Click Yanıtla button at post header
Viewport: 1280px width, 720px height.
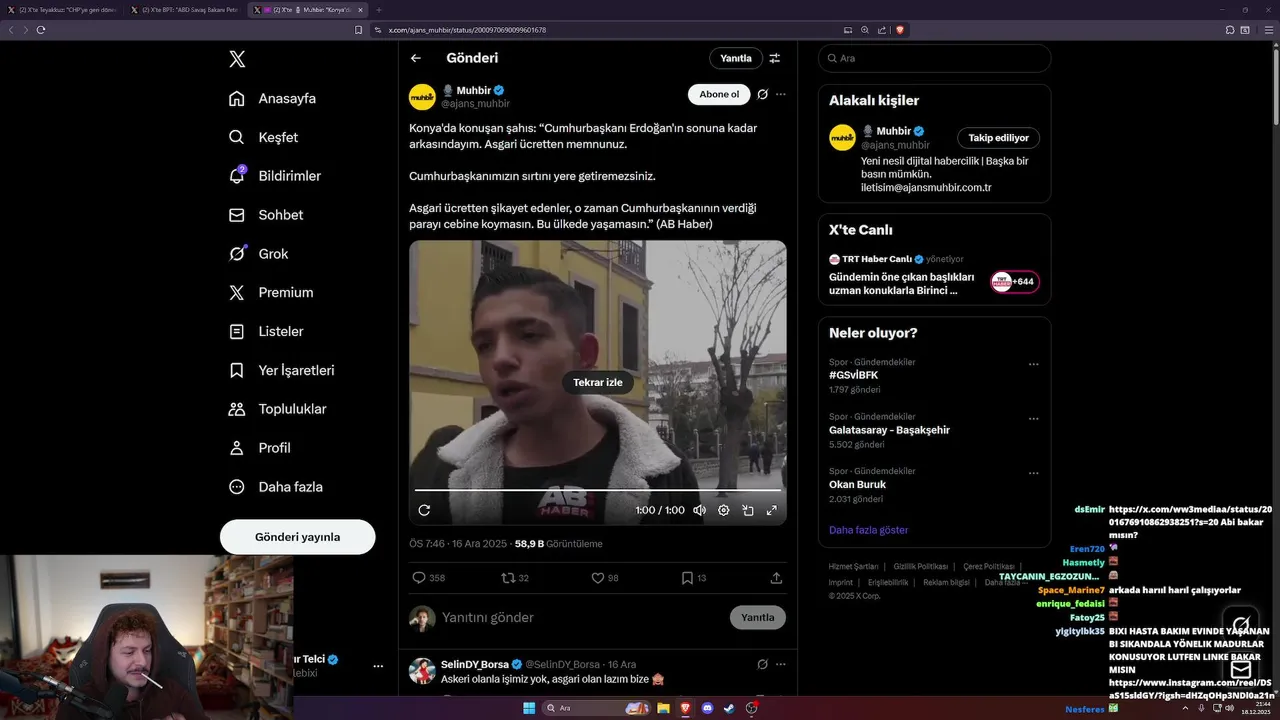(x=736, y=58)
